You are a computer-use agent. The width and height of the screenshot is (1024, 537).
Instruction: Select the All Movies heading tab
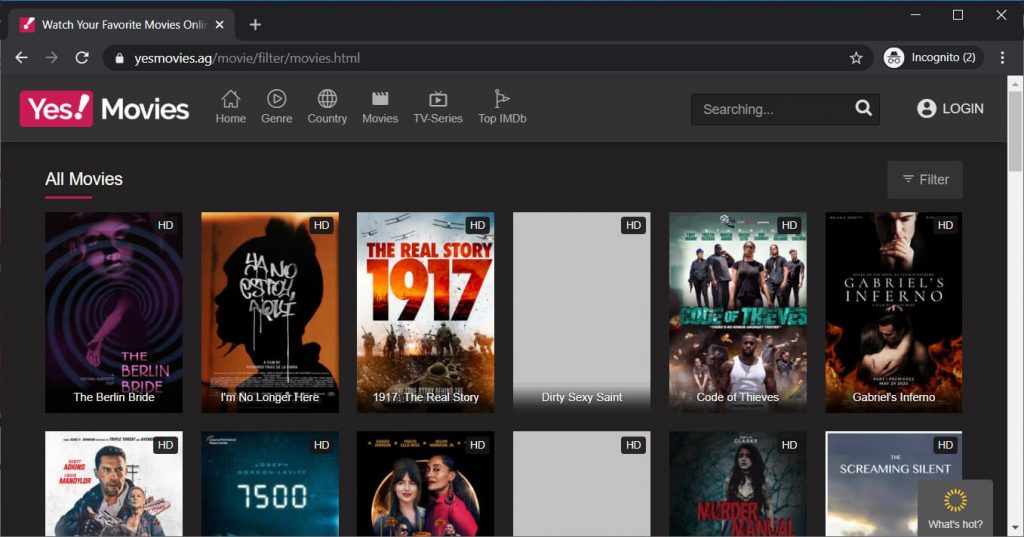click(x=84, y=179)
